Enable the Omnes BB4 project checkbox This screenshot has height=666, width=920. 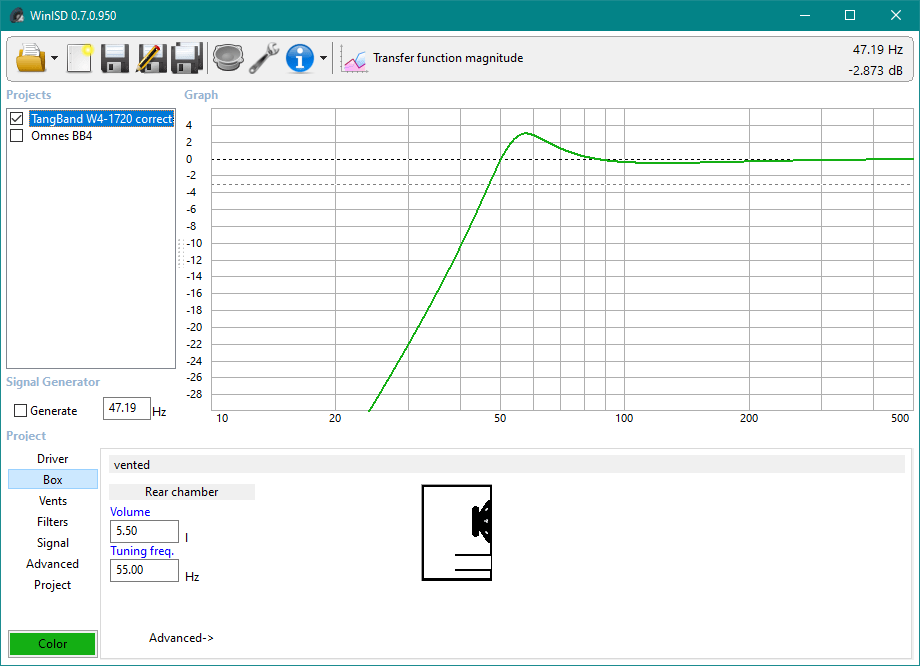[16, 136]
